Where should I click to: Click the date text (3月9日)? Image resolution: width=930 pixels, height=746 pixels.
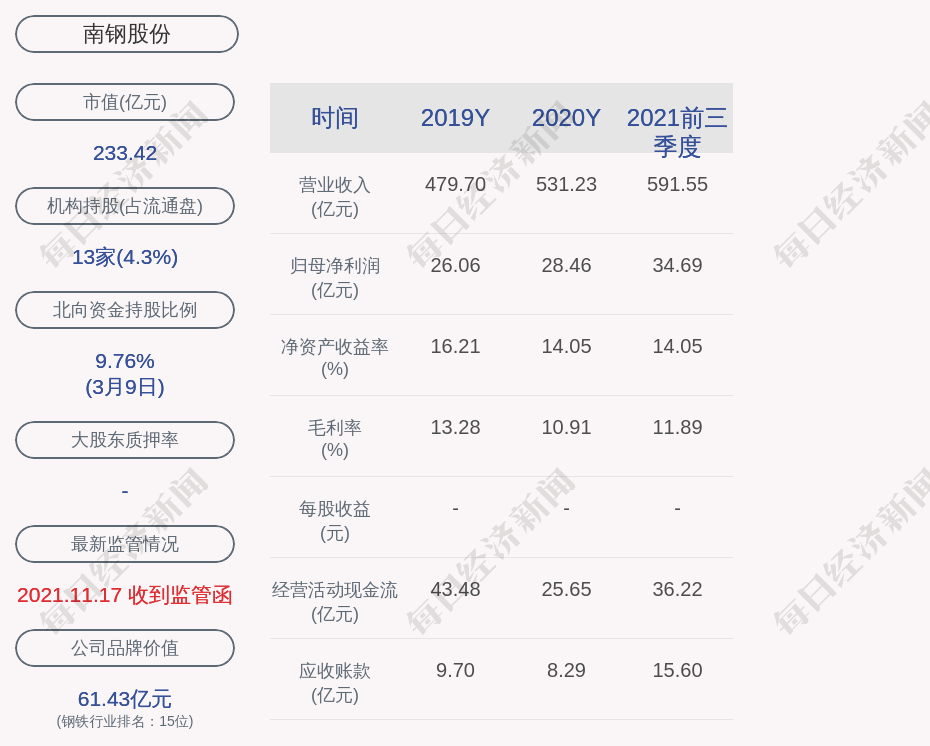tap(125, 387)
